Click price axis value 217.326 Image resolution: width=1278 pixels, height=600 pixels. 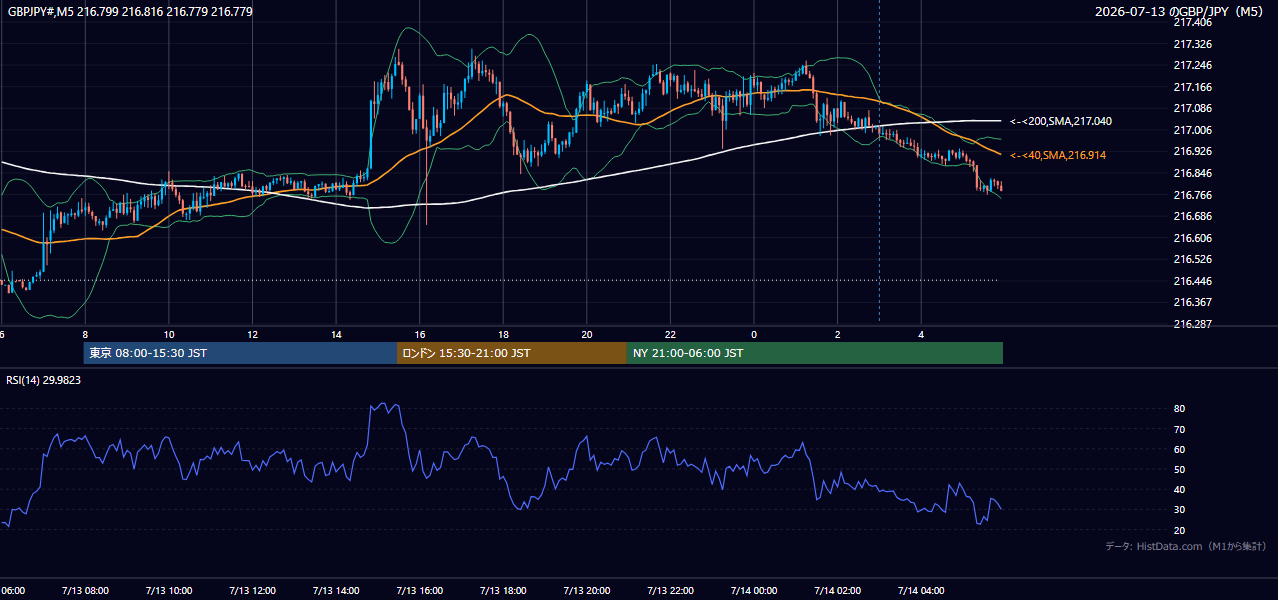[x=1192, y=45]
